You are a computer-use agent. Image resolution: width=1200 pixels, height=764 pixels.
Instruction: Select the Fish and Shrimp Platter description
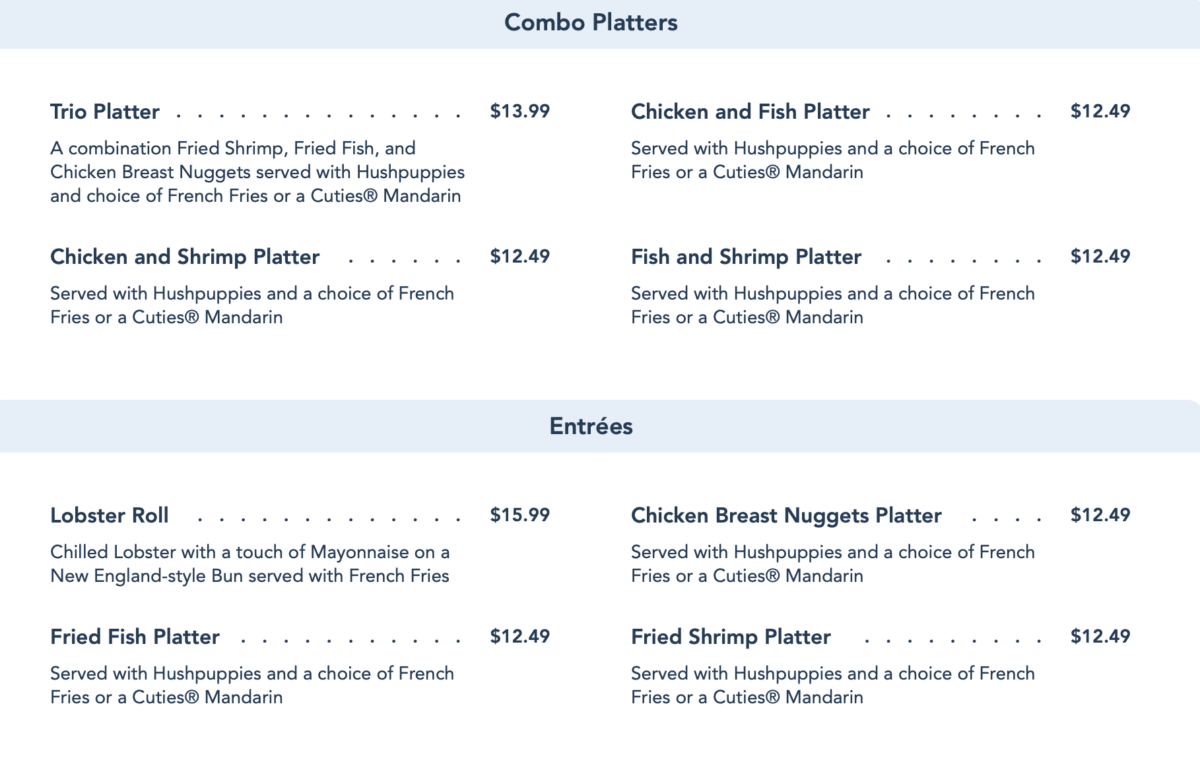pos(833,305)
